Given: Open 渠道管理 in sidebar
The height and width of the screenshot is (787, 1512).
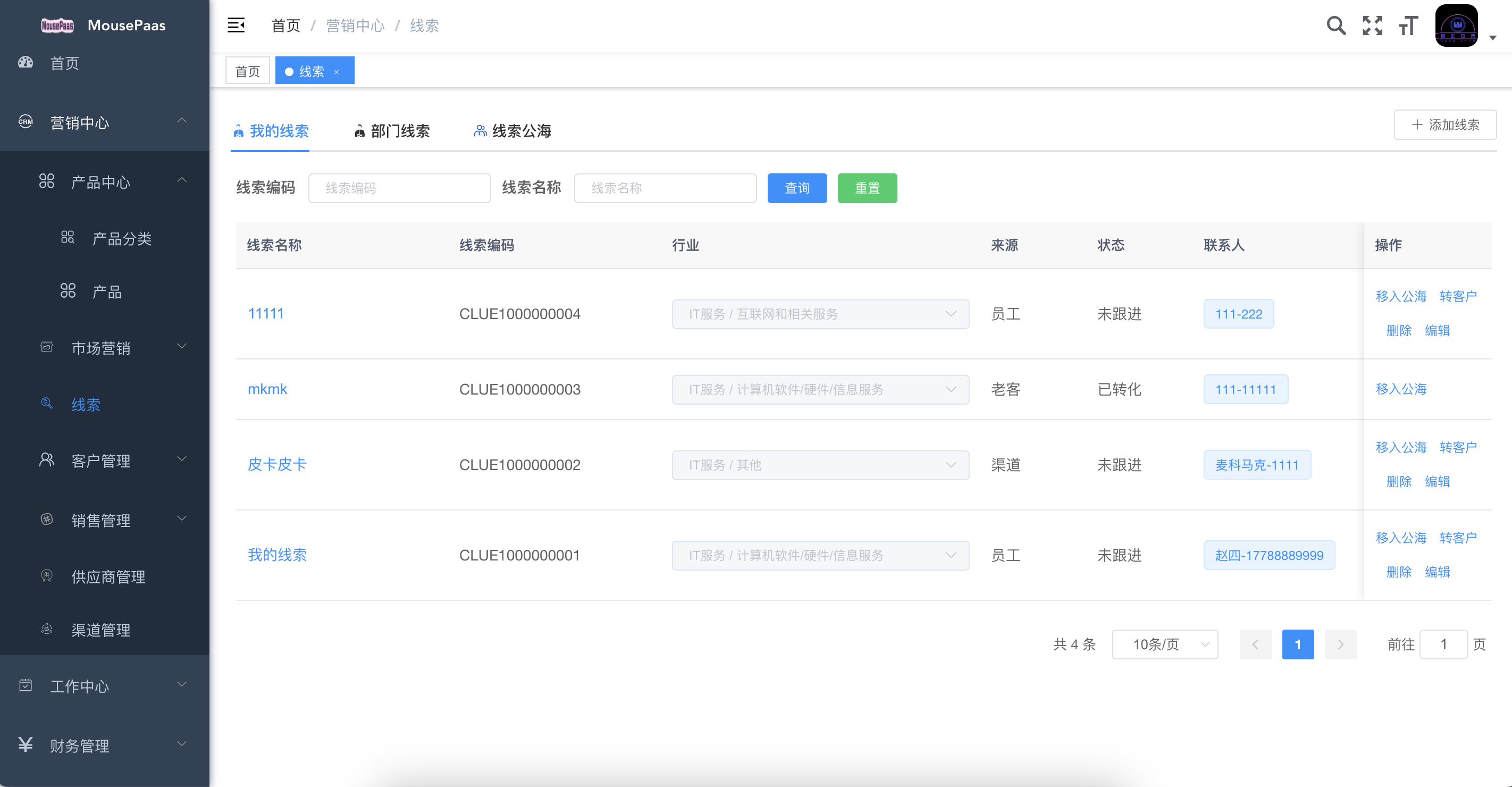Looking at the screenshot, I should click(x=101, y=630).
